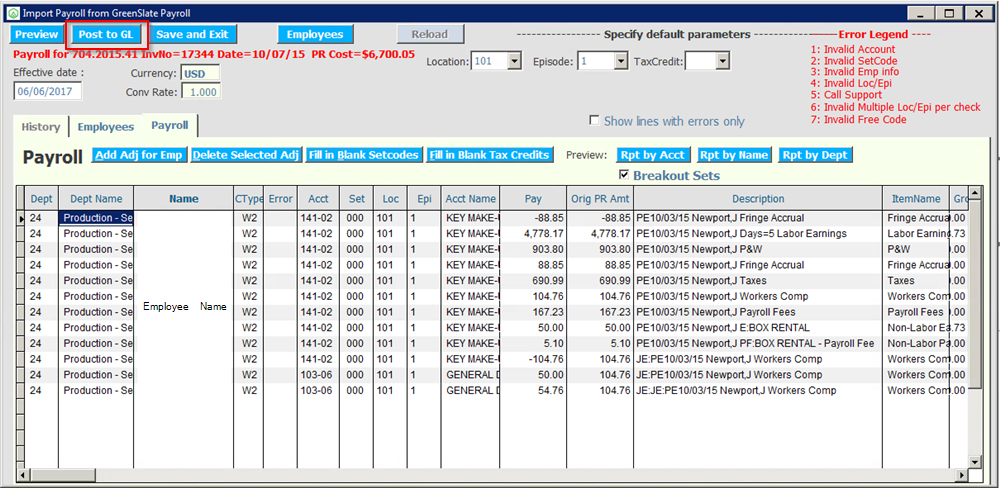The height and width of the screenshot is (488, 1000).
Task: Click the JE:JE:PE10/03/15 description cell
Action: coord(758,390)
